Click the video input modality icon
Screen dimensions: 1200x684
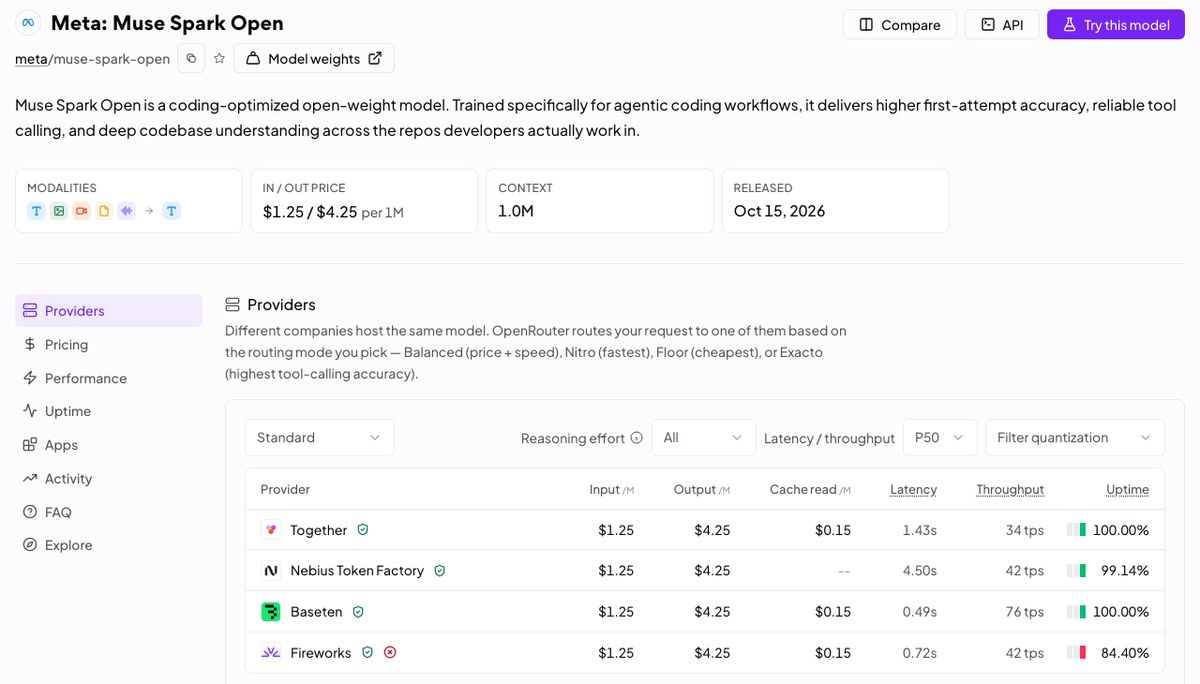tap(81, 211)
